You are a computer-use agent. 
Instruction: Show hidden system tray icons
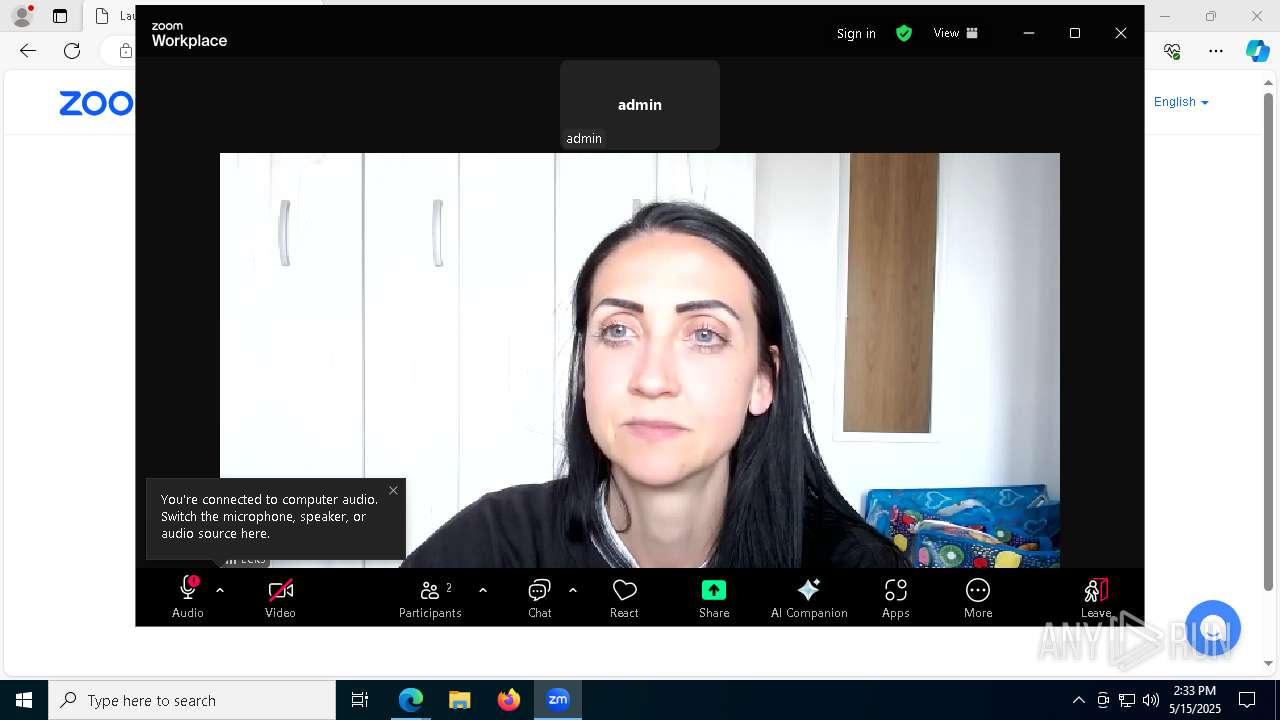tap(1078, 700)
